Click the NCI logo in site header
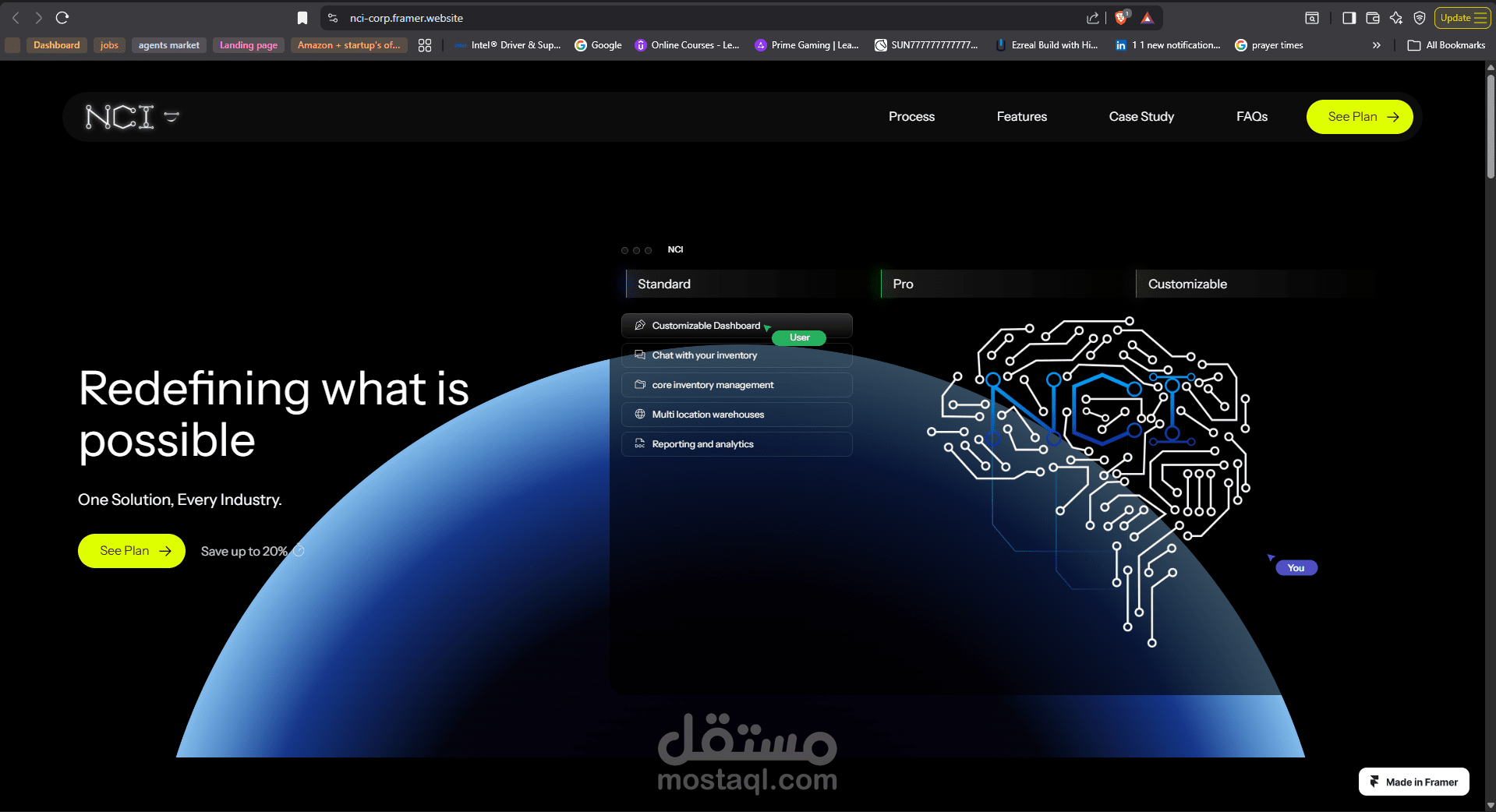 pos(132,117)
